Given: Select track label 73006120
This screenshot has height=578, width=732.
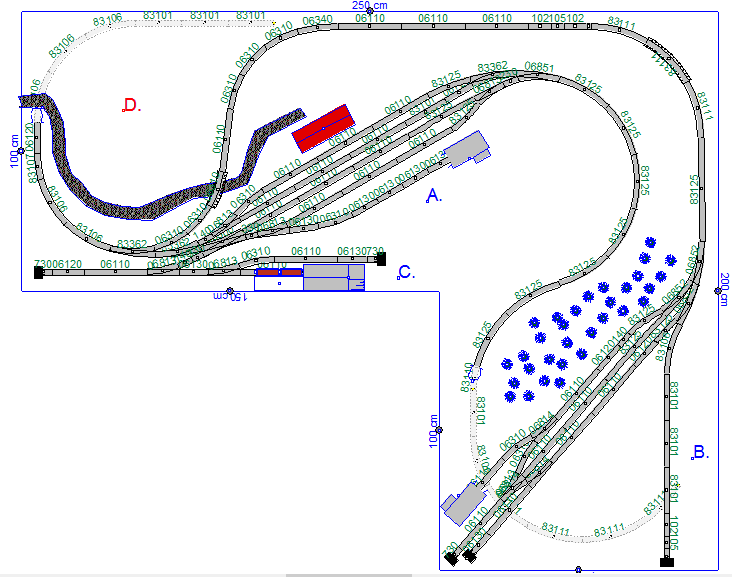Looking at the screenshot, I should 58,264.
